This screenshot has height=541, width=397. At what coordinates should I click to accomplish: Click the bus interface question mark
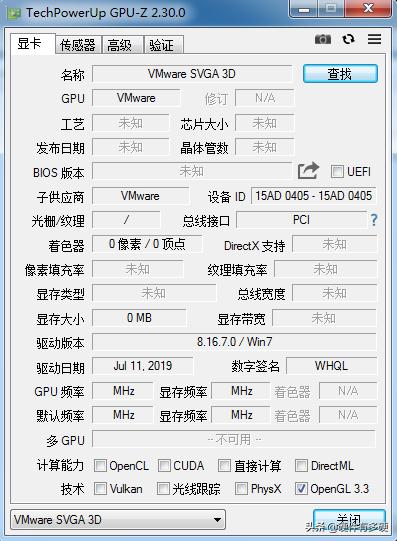click(x=374, y=220)
